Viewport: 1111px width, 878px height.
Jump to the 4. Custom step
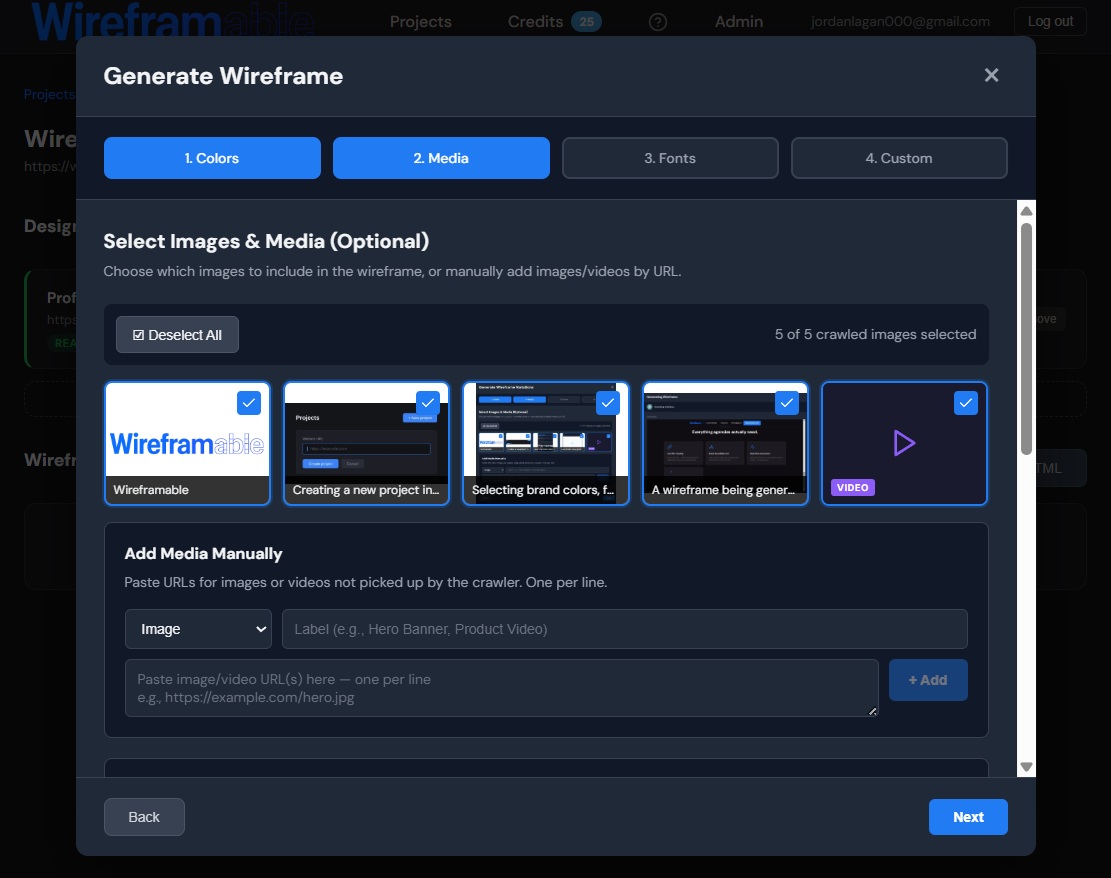[x=898, y=158]
